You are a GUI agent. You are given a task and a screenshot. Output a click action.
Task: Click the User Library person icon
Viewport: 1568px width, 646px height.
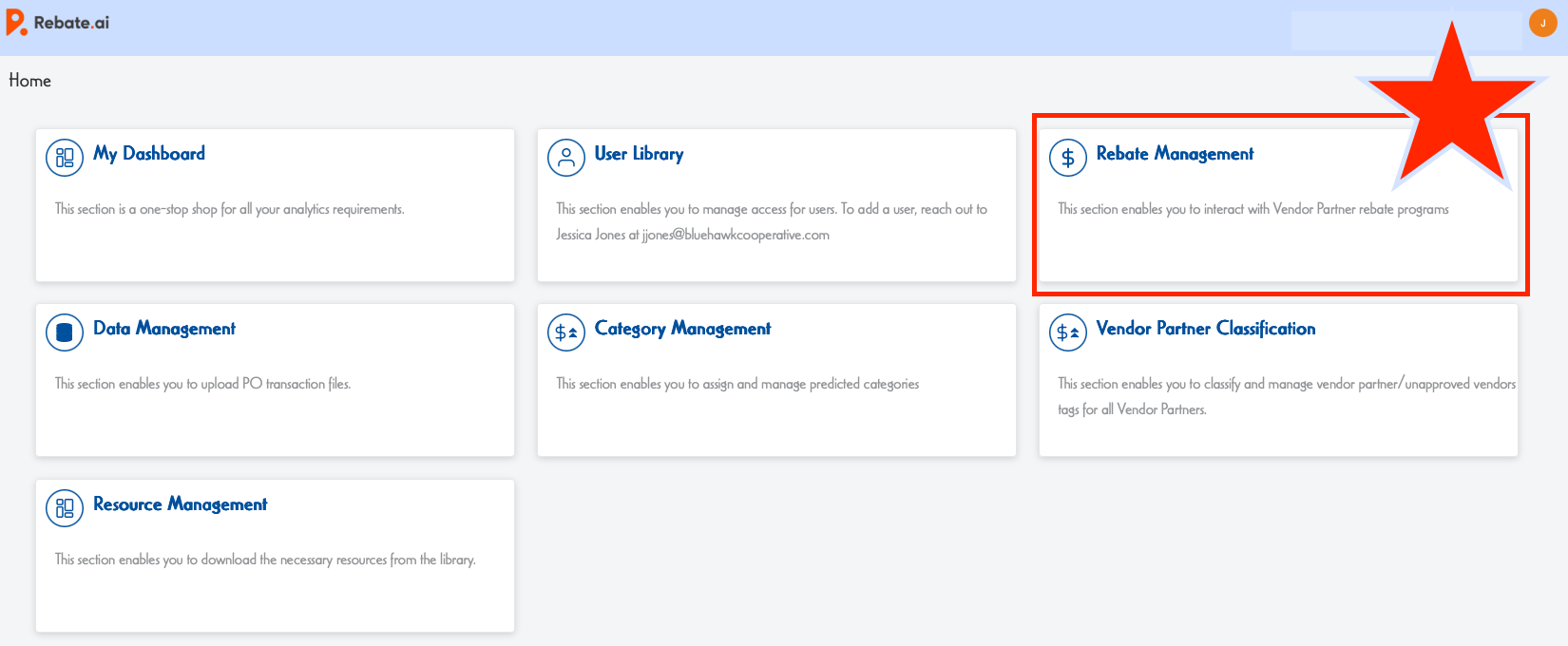point(566,158)
